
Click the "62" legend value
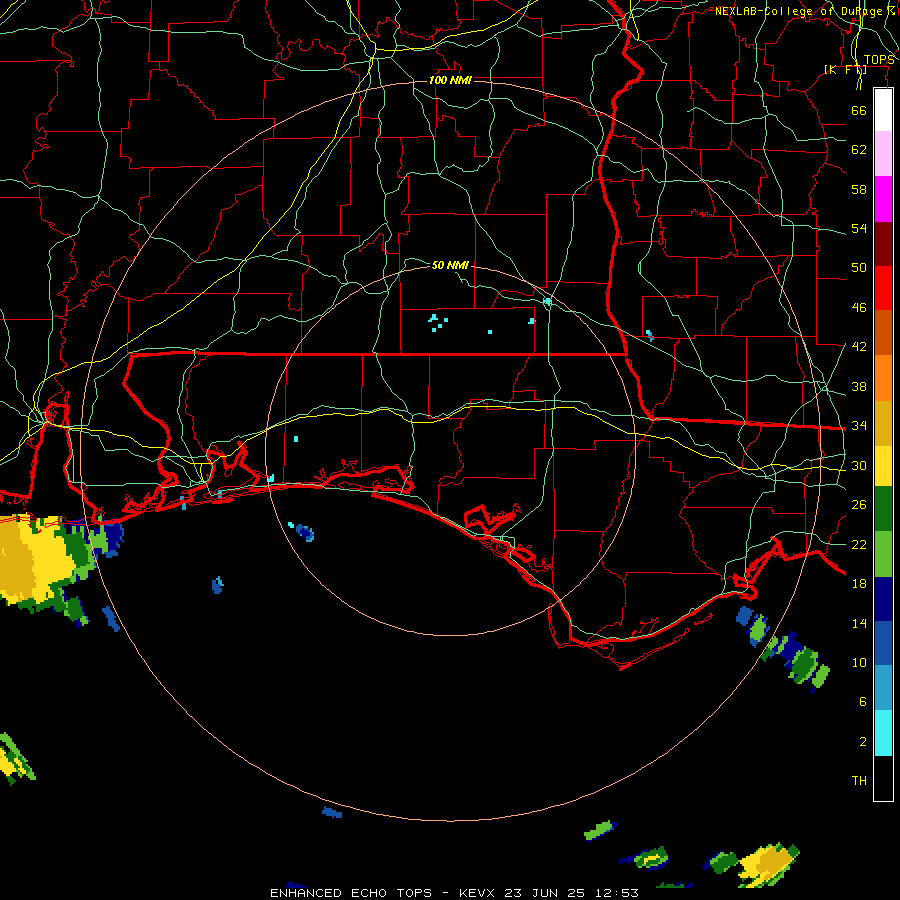(x=859, y=150)
